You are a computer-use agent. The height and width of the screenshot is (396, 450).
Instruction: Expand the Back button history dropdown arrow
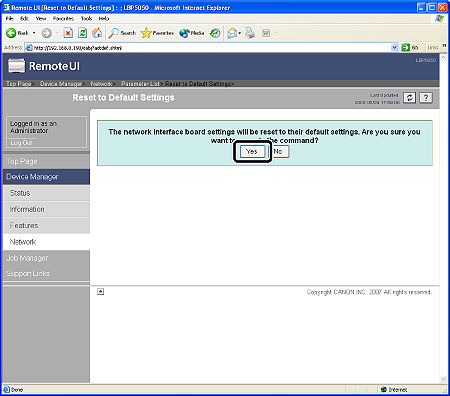coord(34,33)
